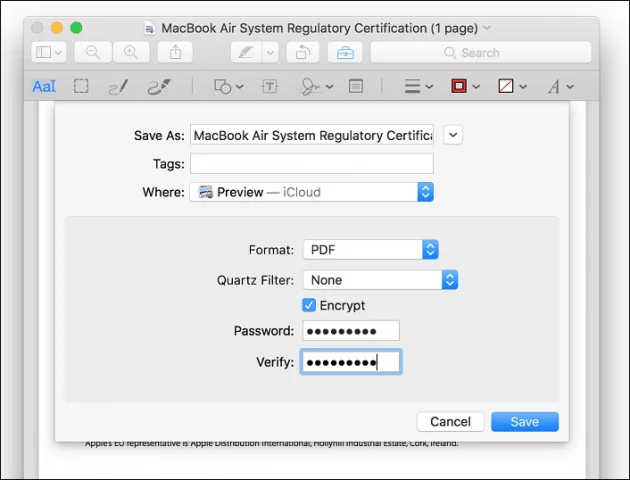Click the Rotate page icon
The image size is (630, 480).
(x=303, y=52)
